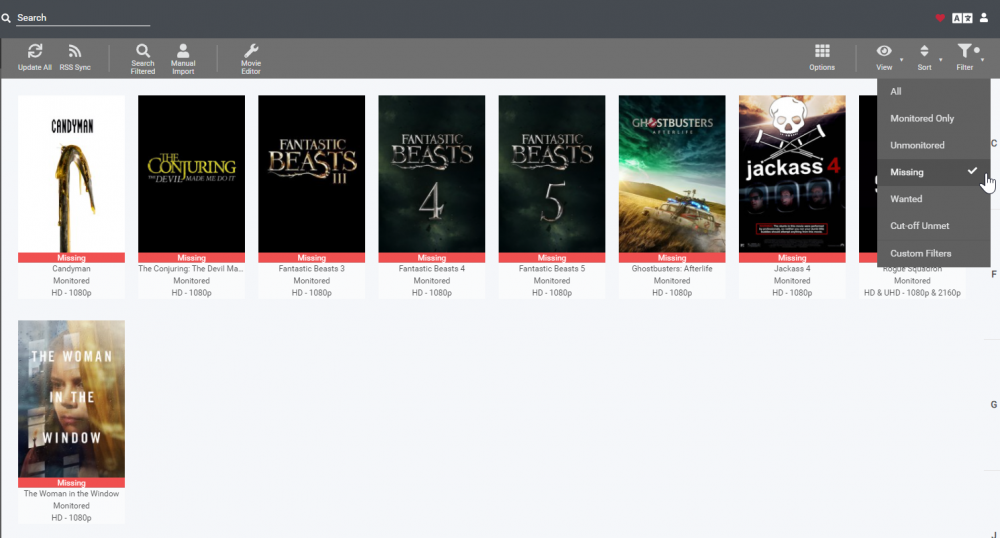This screenshot has height=538, width=1000.
Task: Open Custom Filters entry
Action: coord(934,253)
